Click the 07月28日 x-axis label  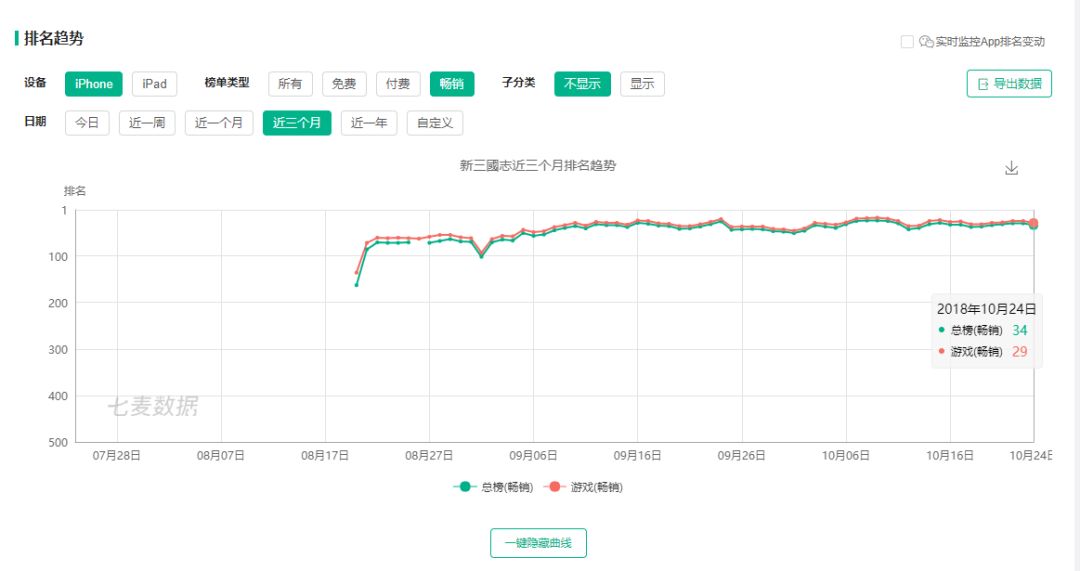pyautogui.click(x=116, y=455)
